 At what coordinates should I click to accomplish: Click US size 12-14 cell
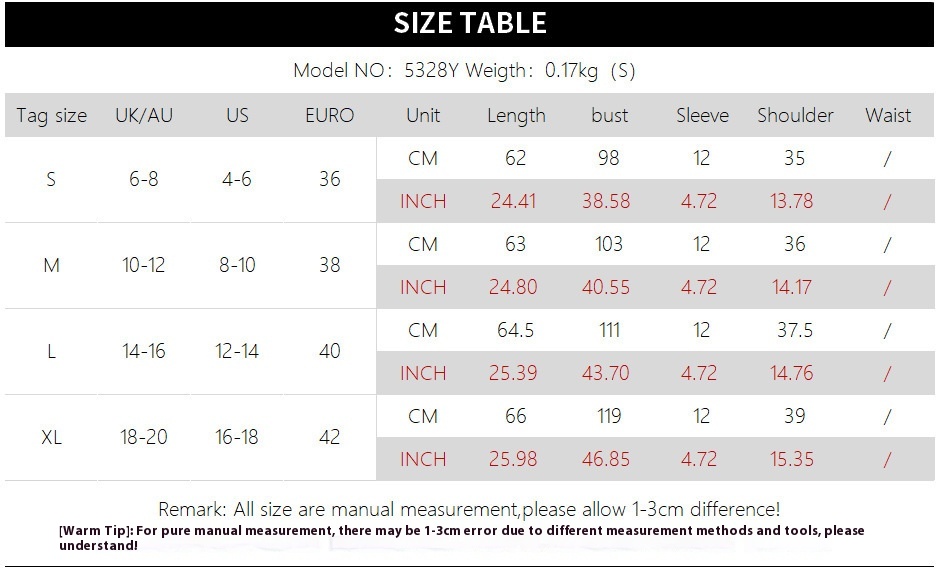[x=237, y=351]
